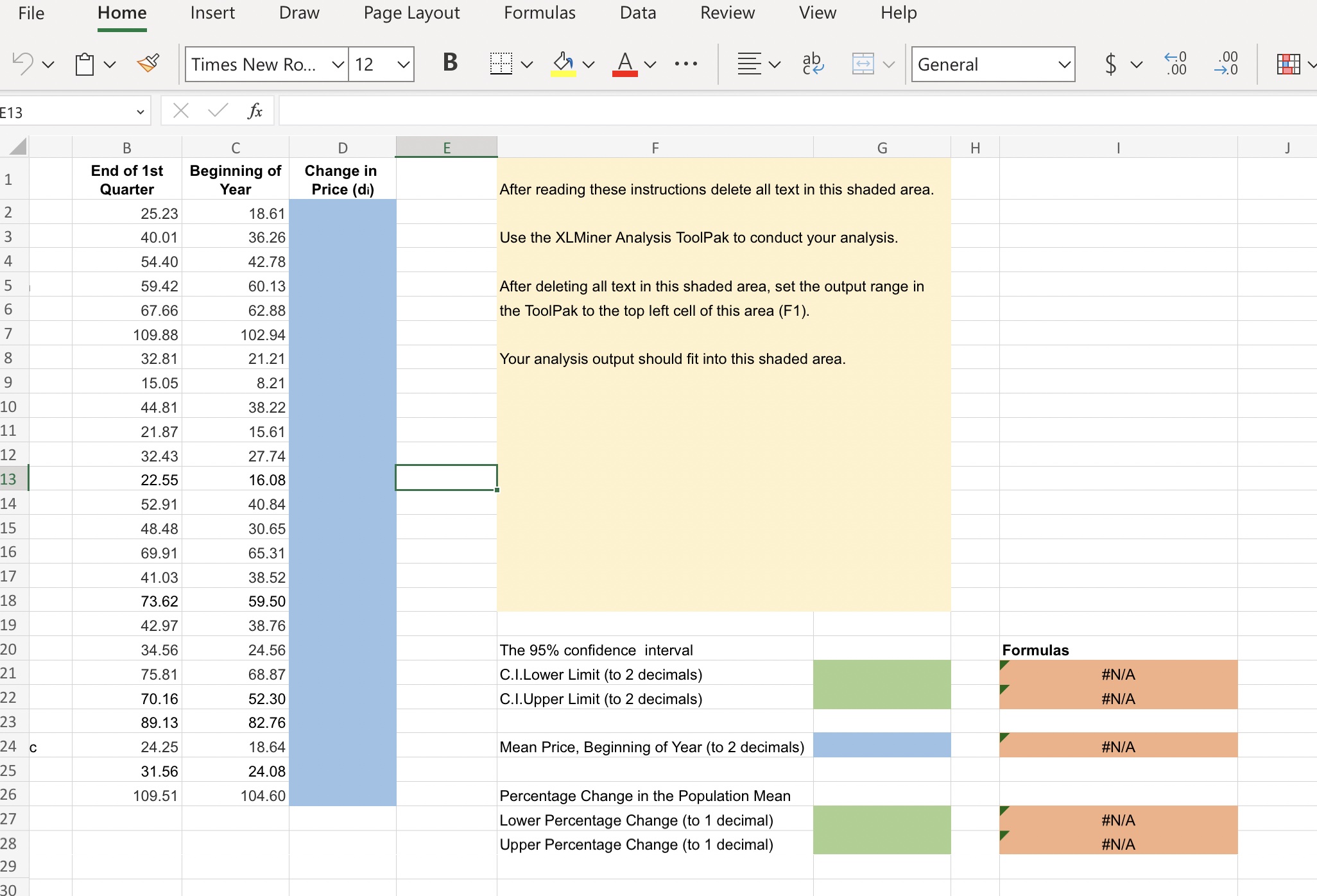Open the General number format dropdown
The height and width of the screenshot is (896, 1317).
(1063, 64)
